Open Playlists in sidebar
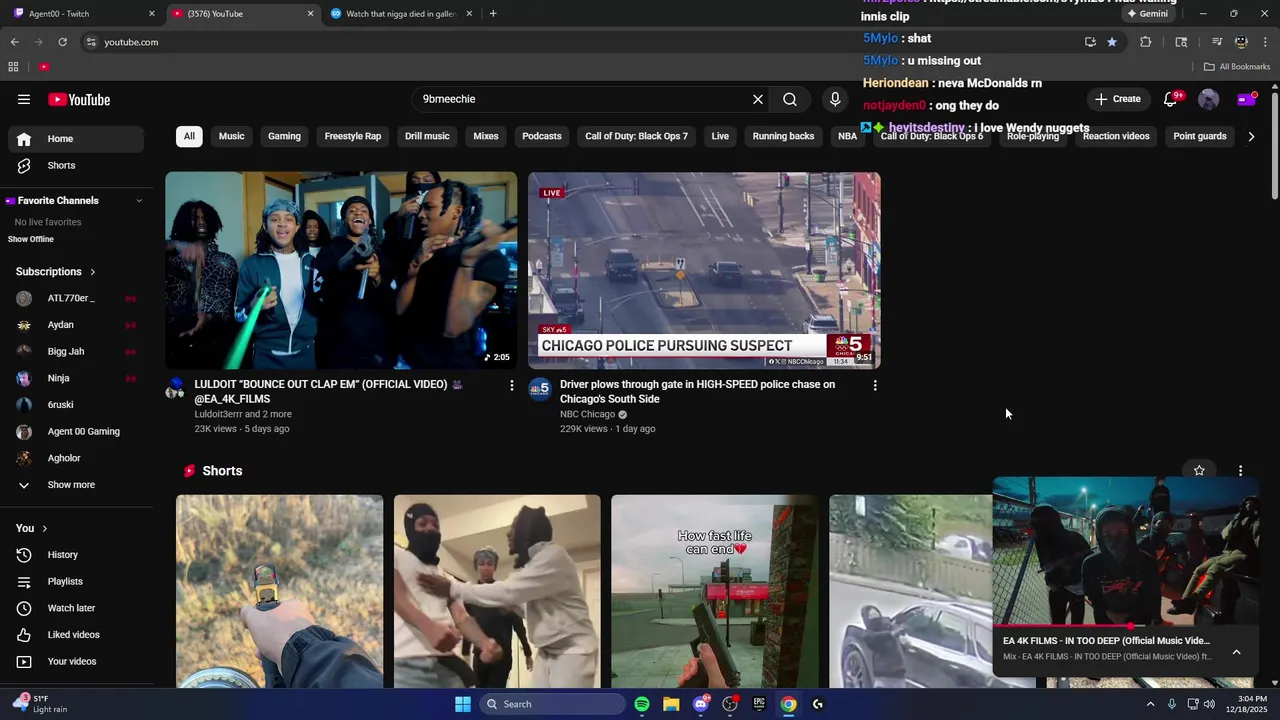 (x=76, y=581)
